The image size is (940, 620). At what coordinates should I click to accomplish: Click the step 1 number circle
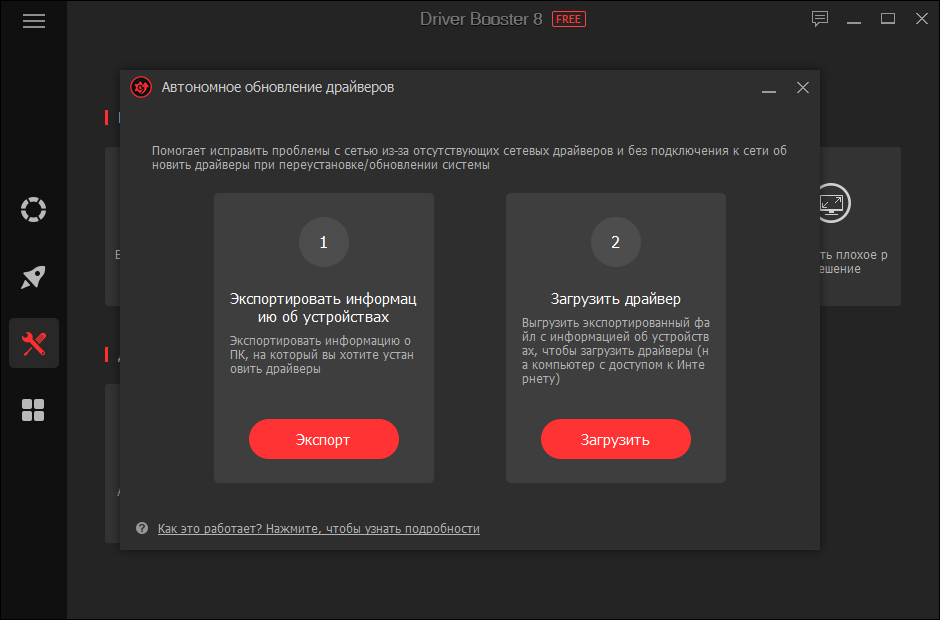324,242
